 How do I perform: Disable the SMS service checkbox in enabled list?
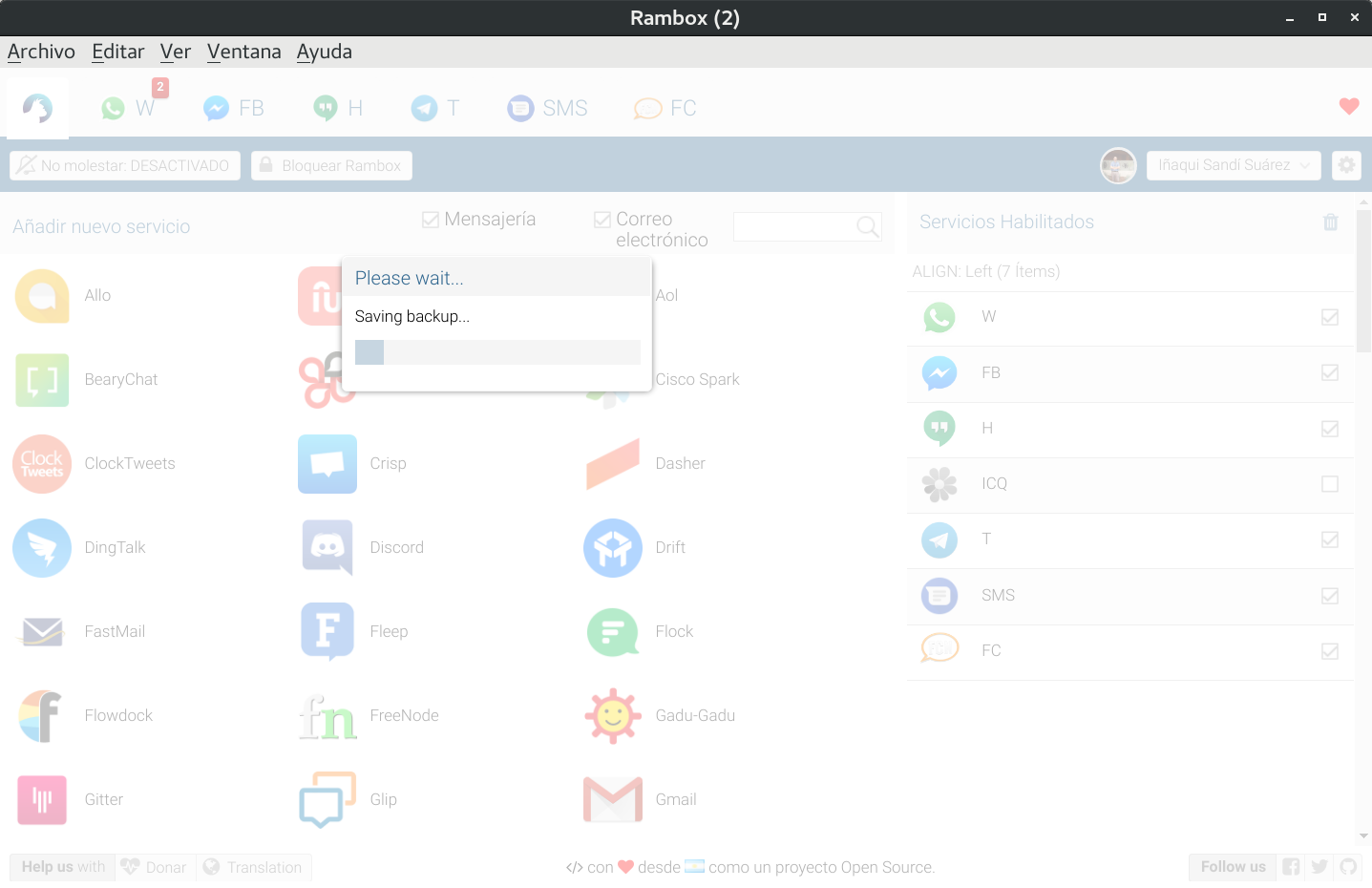point(1330,596)
